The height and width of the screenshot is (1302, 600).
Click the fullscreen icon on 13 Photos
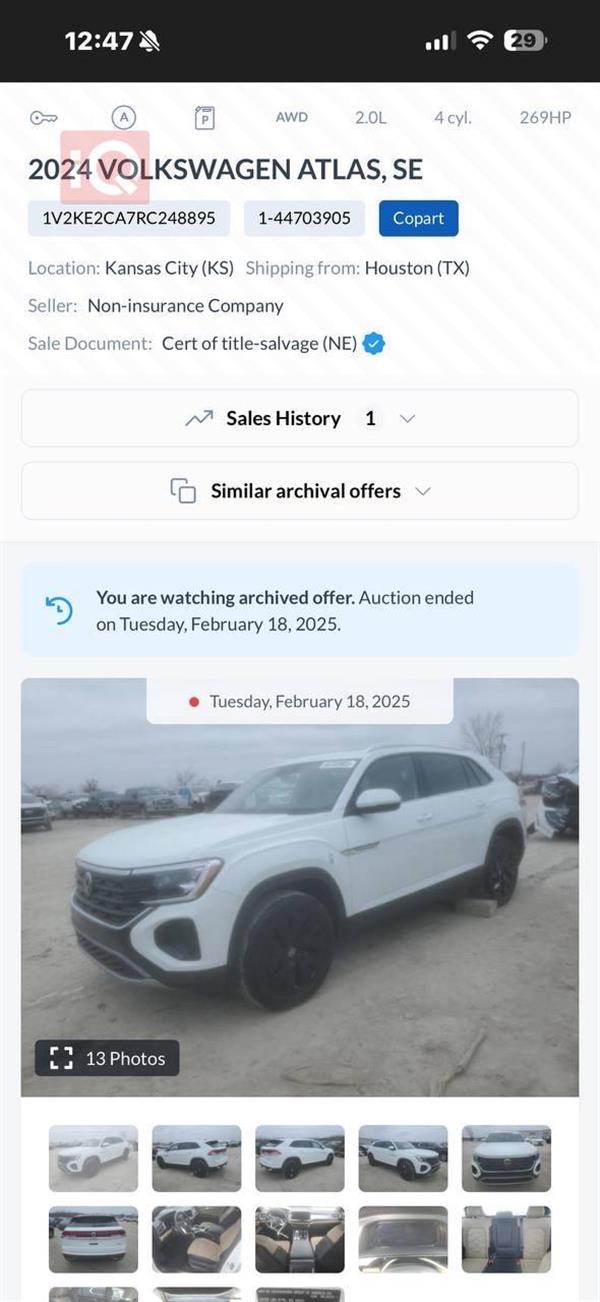61,1058
